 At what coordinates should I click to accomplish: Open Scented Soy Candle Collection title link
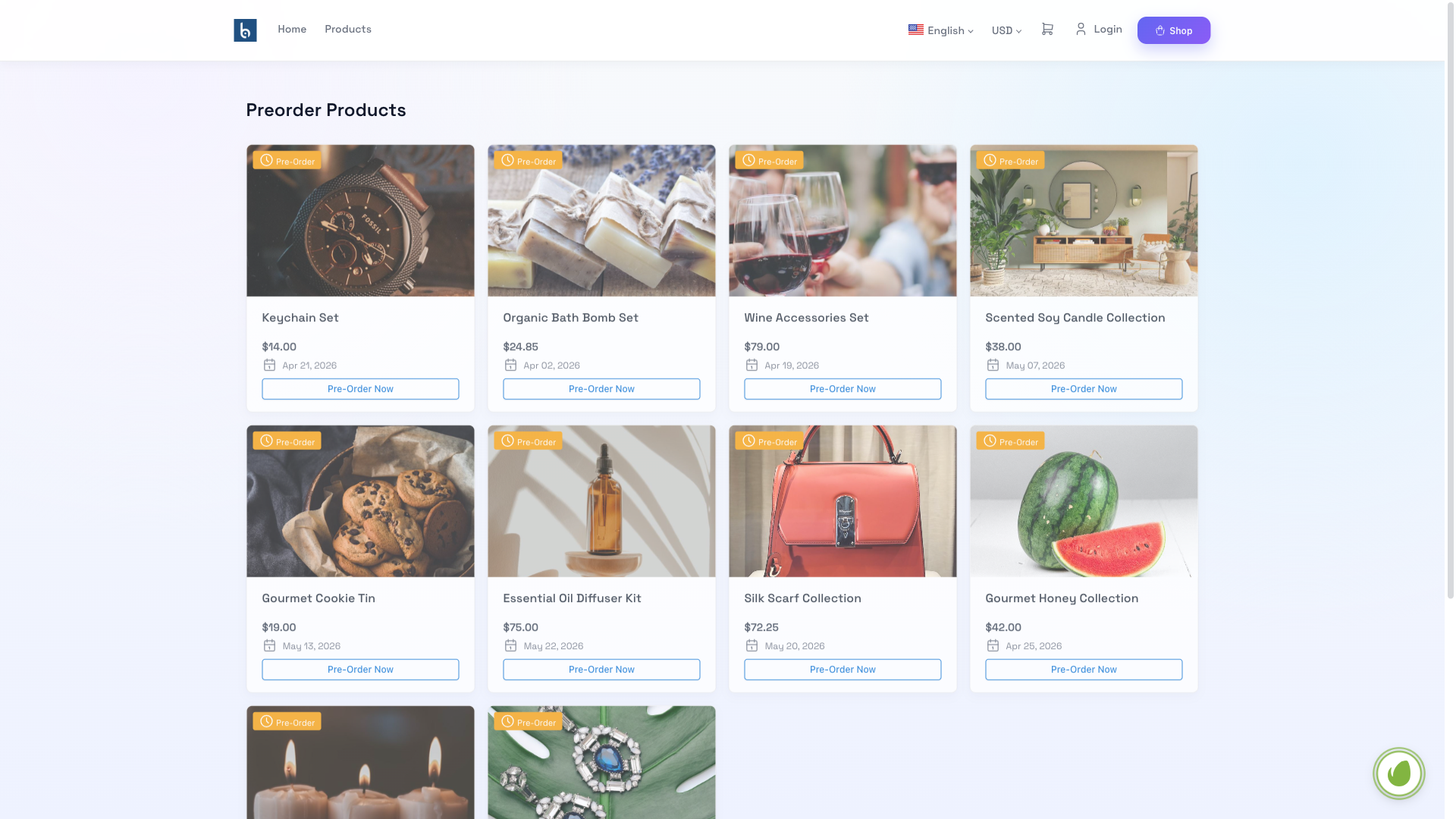tap(1075, 318)
